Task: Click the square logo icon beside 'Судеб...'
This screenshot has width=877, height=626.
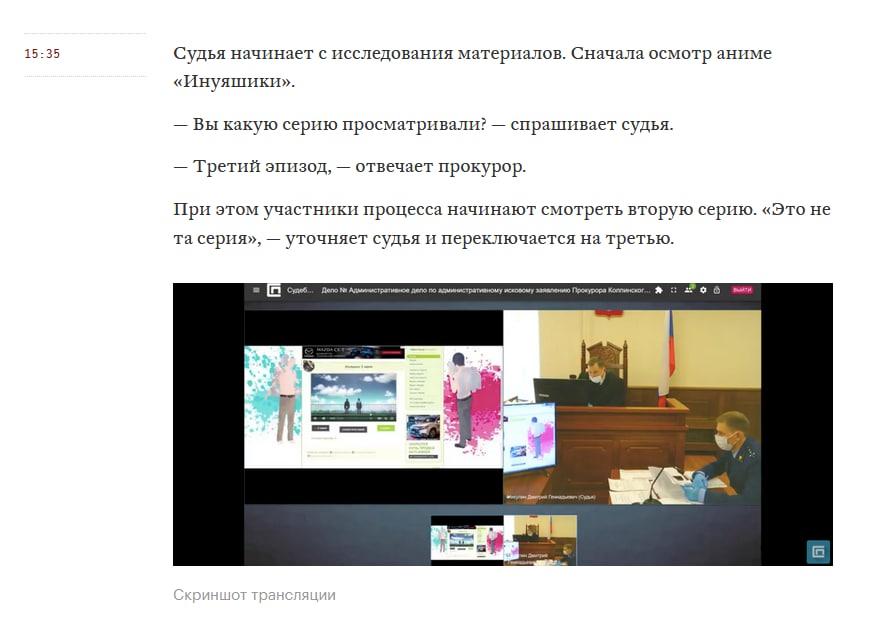Action: pos(274,290)
